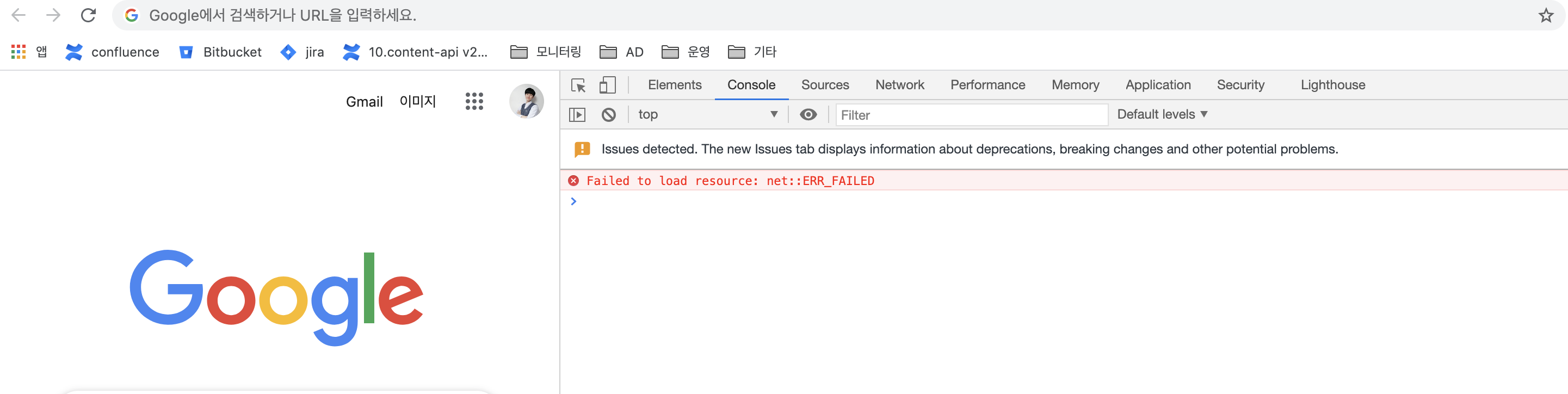Screen dimensions: 1568x394
Task: Click the Issues detected message text
Action: pos(969,149)
